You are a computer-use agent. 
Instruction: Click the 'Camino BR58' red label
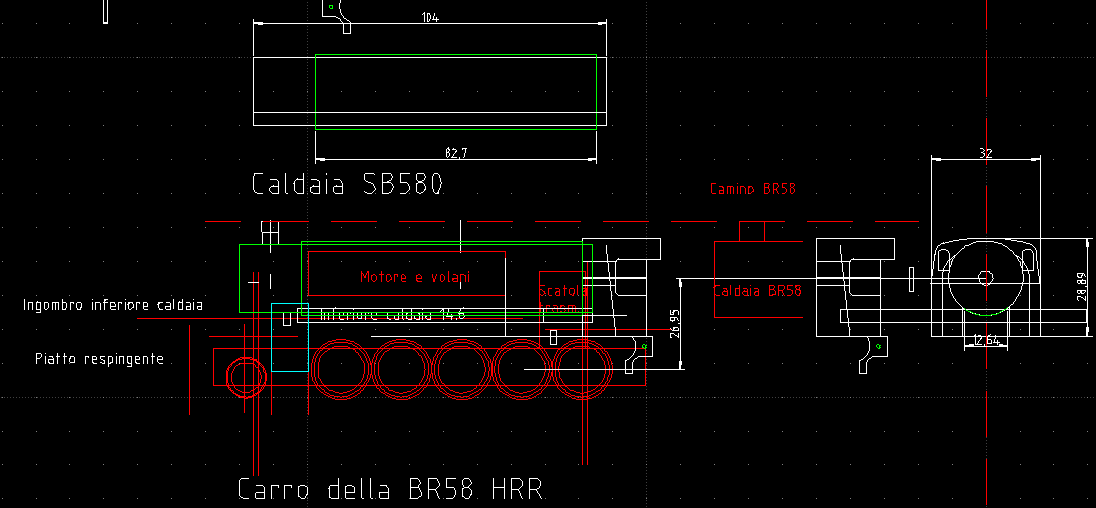tap(752, 188)
